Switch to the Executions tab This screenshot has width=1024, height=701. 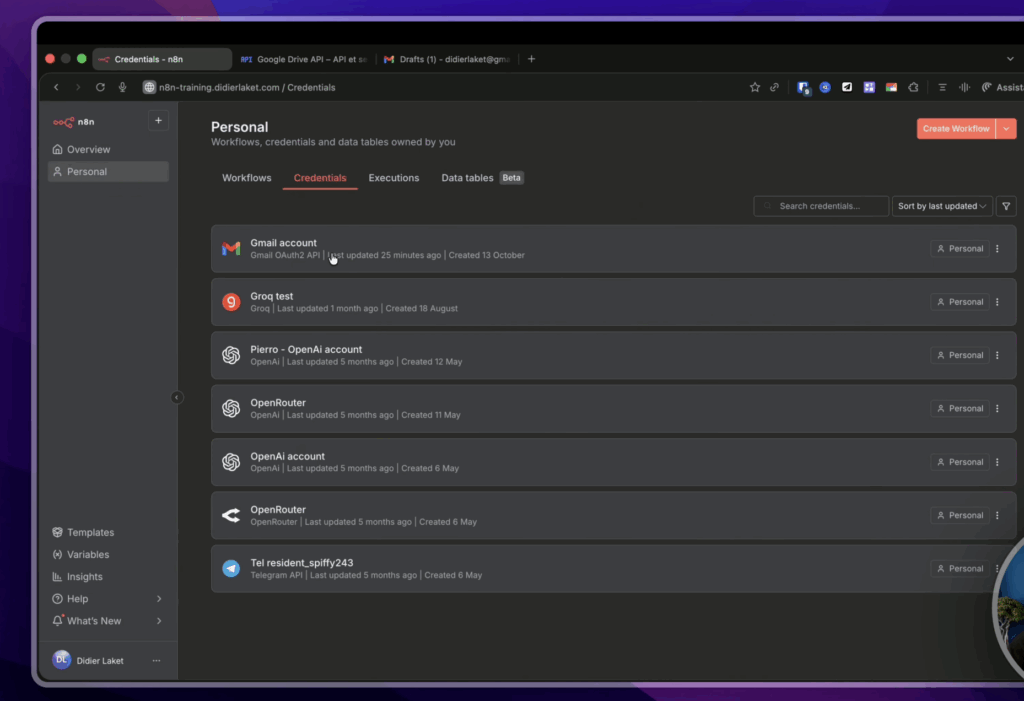point(393,177)
